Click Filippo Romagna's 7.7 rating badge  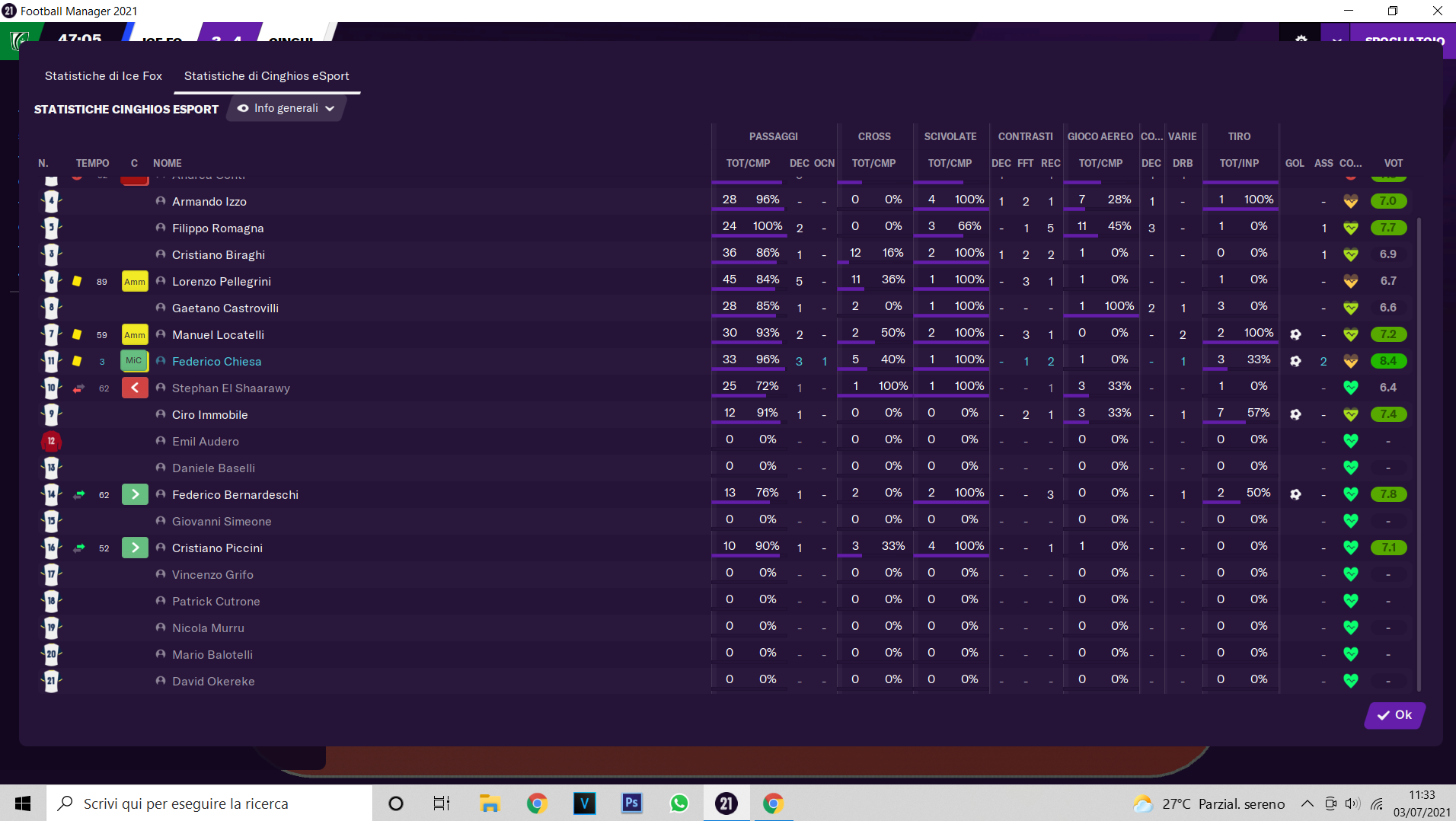(x=1388, y=228)
